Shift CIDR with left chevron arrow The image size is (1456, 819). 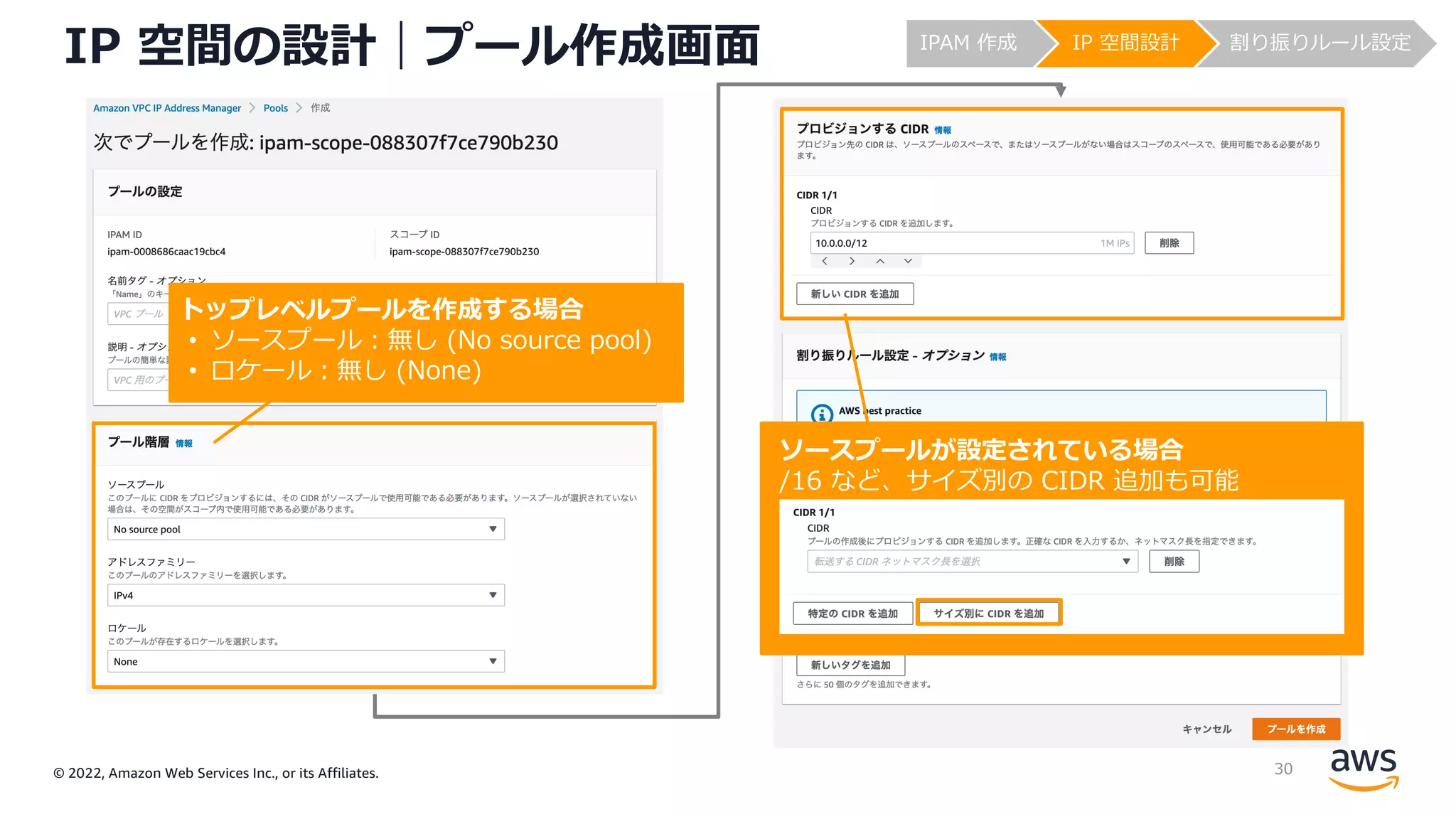[x=824, y=262]
